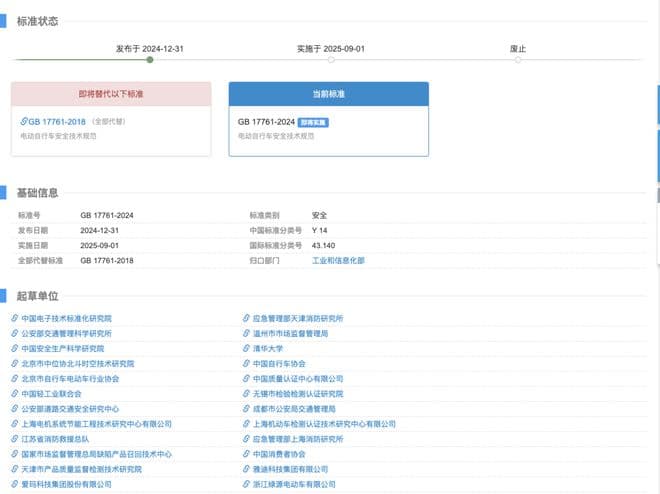Select the 废止 timeline circle

tap(518, 60)
